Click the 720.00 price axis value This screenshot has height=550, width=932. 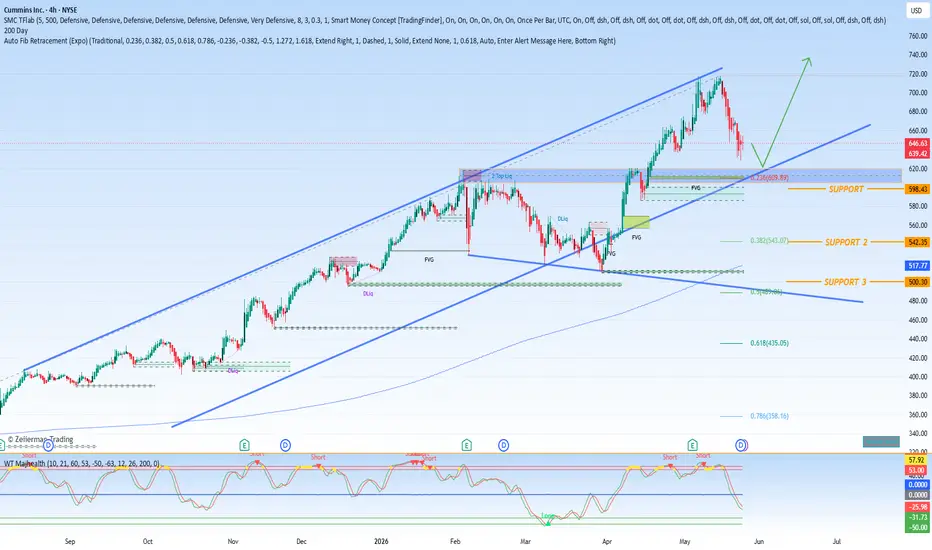pyautogui.click(x=918, y=74)
